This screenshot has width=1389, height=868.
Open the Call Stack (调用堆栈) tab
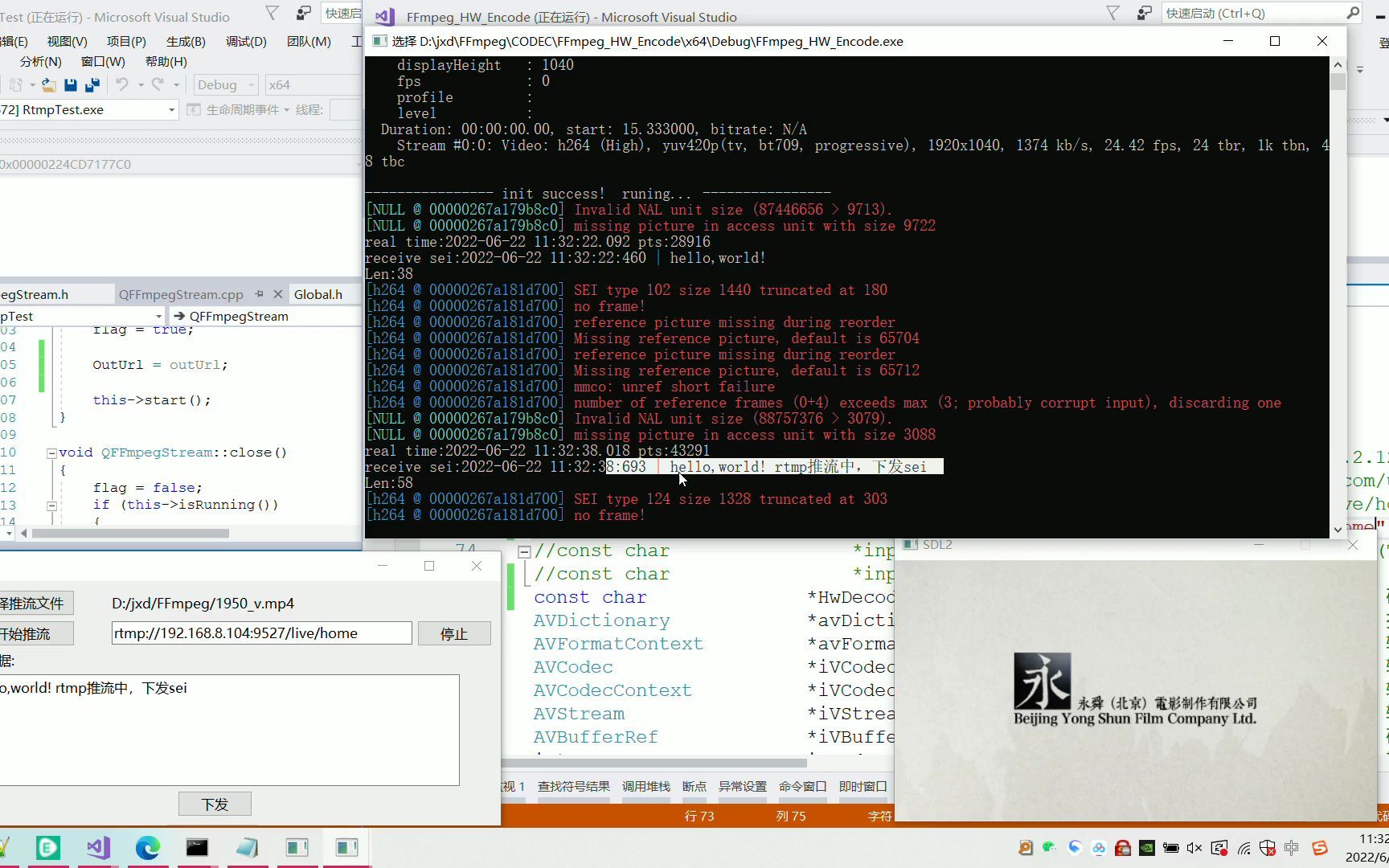pyautogui.click(x=645, y=786)
